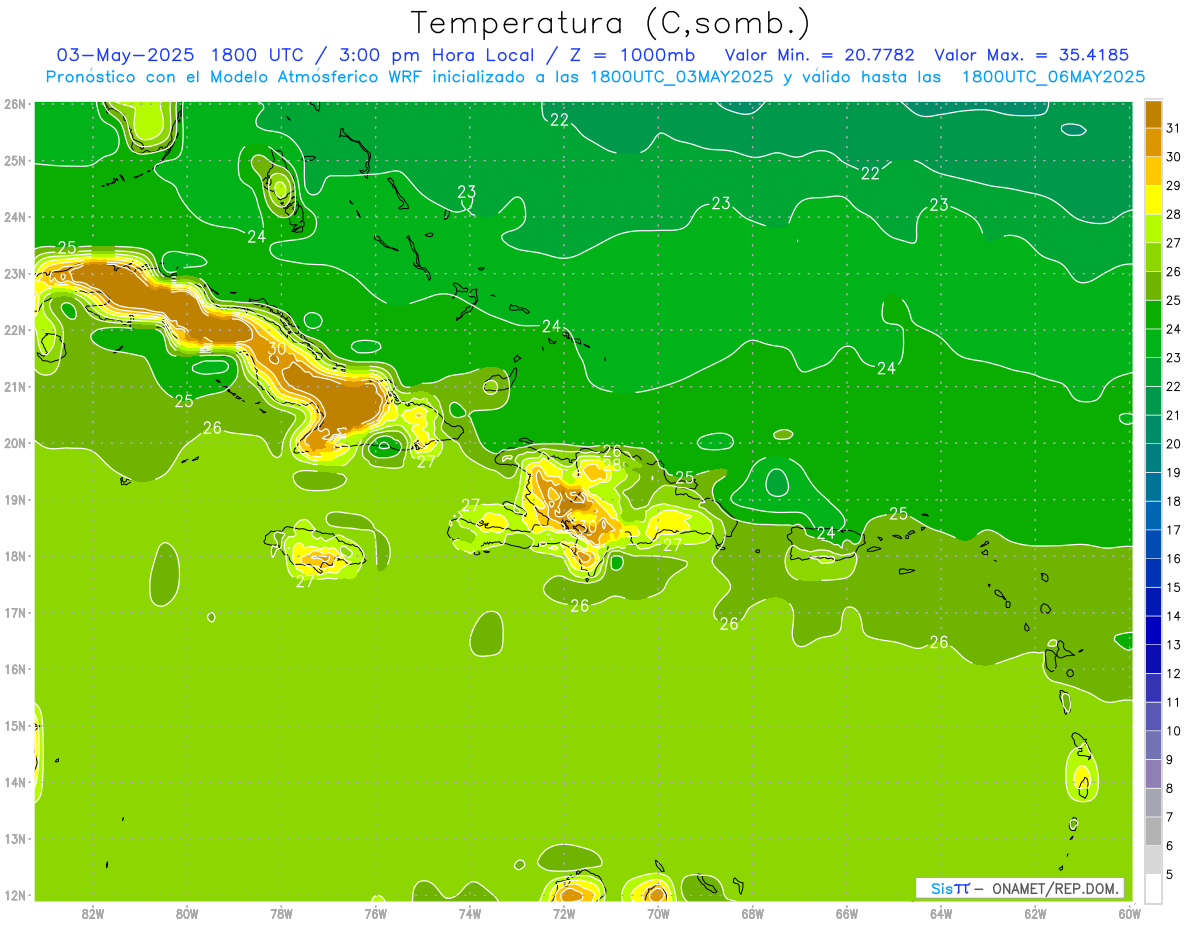The image size is (1200, 927).
Task: Click the '68W' longitude axis label
Action: (x=753, y=913)
